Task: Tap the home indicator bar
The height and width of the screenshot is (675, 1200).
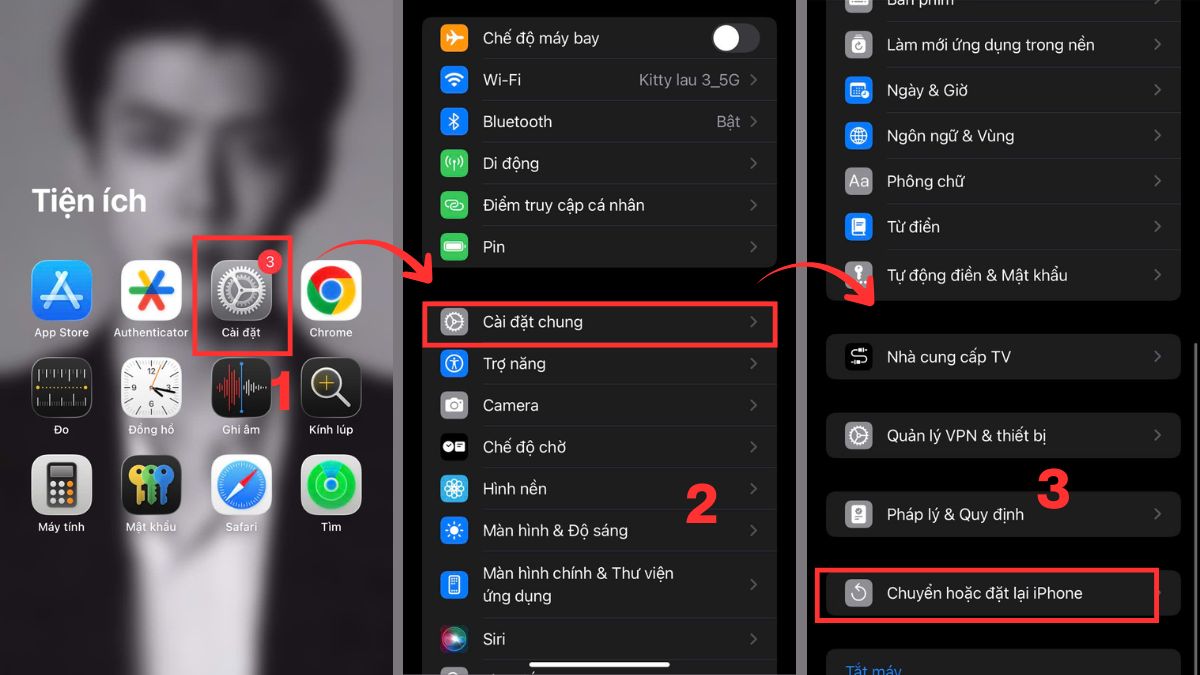Action: [599, 664]
